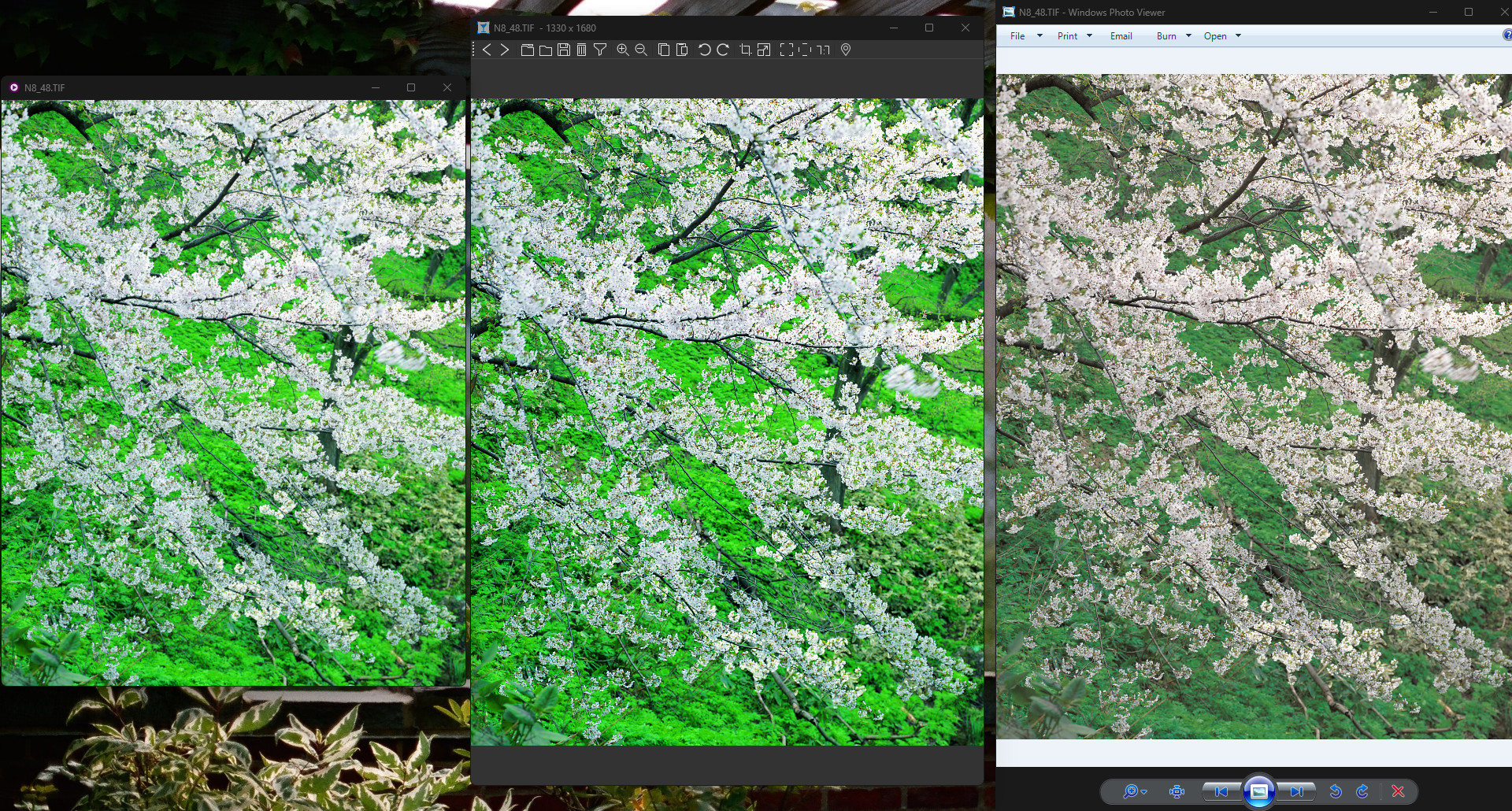Click the 1:1 actual size icon

click(823, 50)
